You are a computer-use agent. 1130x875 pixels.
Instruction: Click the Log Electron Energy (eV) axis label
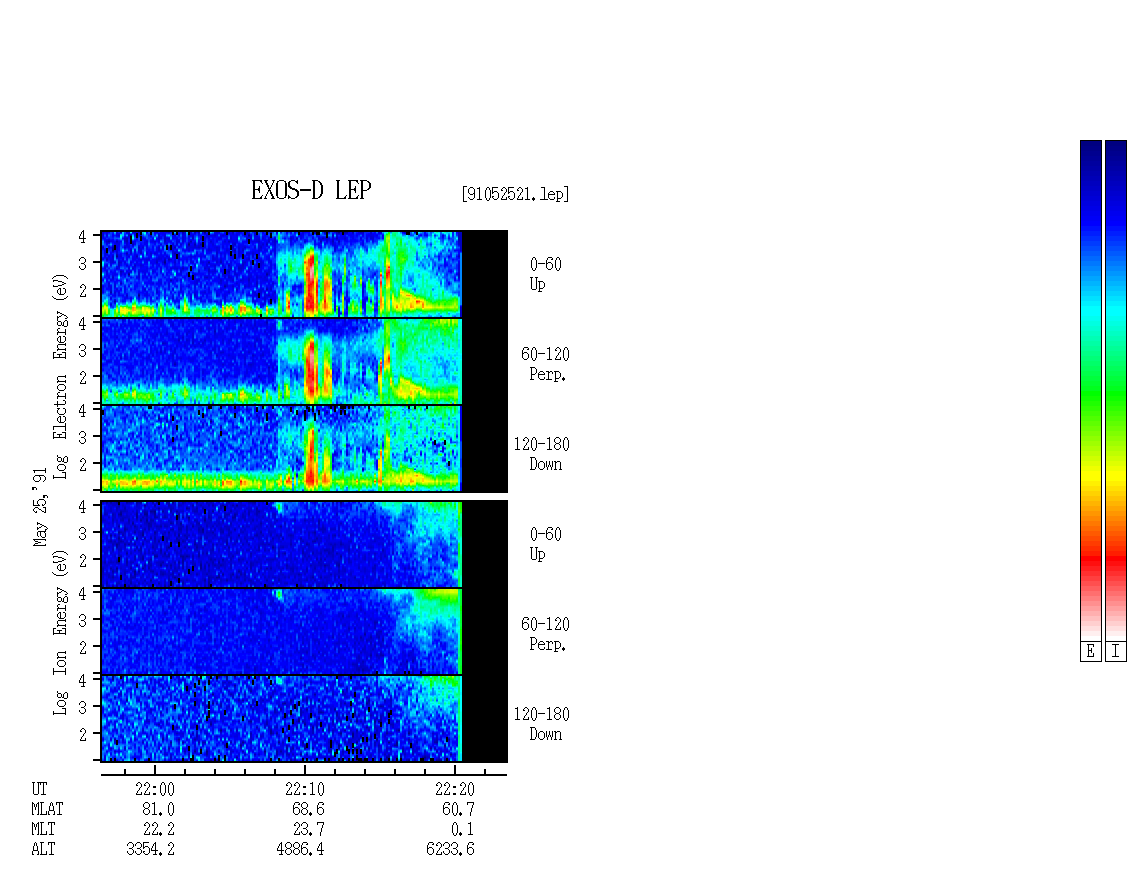coord(60,376)
